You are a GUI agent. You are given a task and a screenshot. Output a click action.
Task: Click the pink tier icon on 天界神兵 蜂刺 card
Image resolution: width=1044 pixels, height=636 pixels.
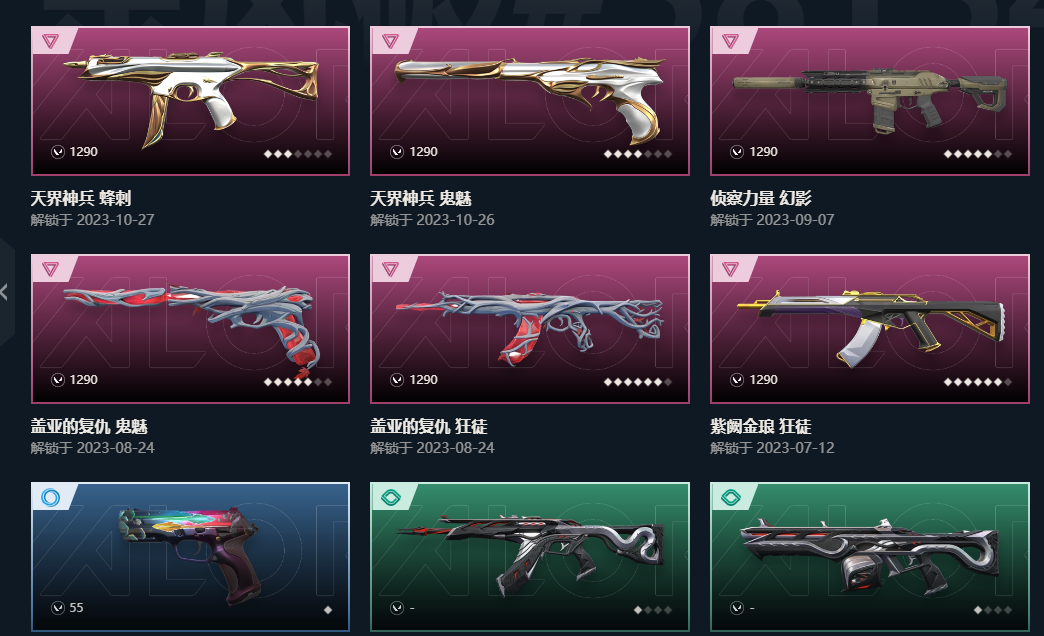(51, 41)
